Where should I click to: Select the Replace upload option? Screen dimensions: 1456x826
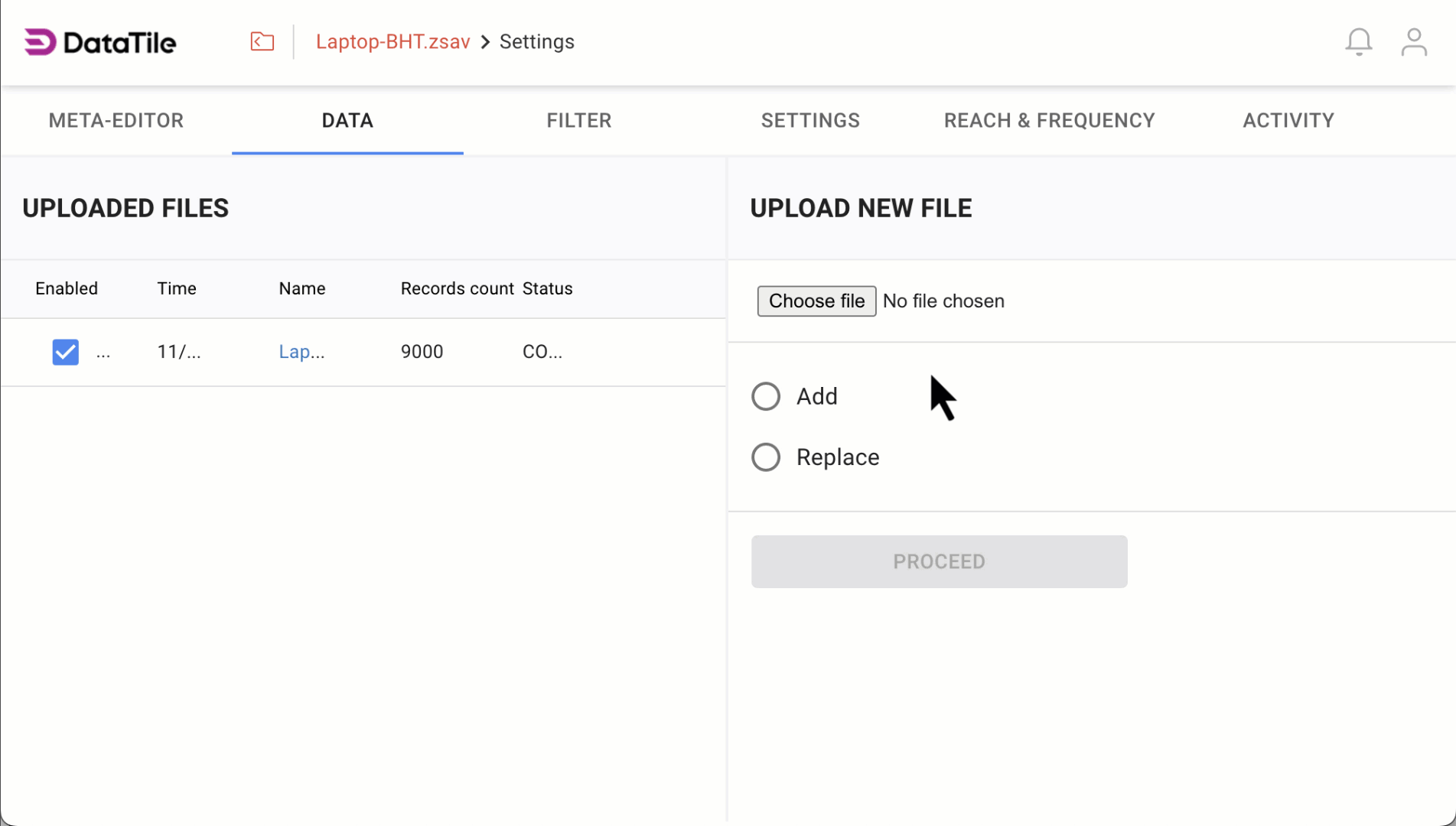(x=766, y=457)
